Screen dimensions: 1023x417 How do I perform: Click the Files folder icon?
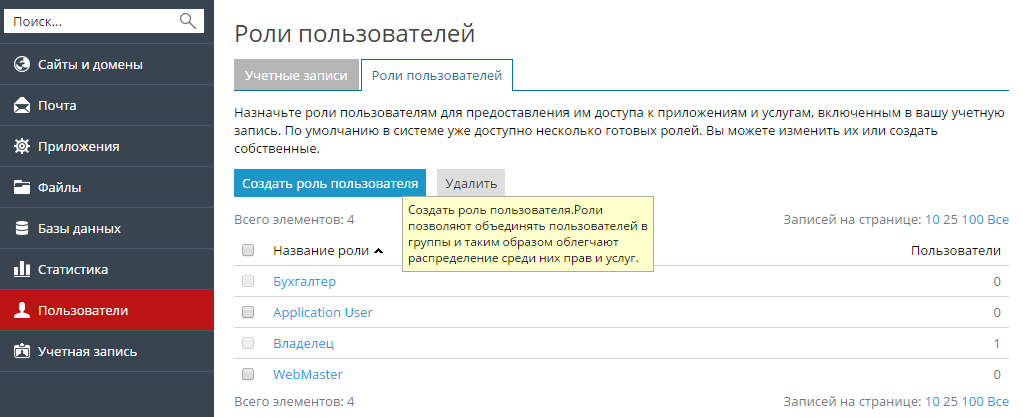tap(21, 188)
